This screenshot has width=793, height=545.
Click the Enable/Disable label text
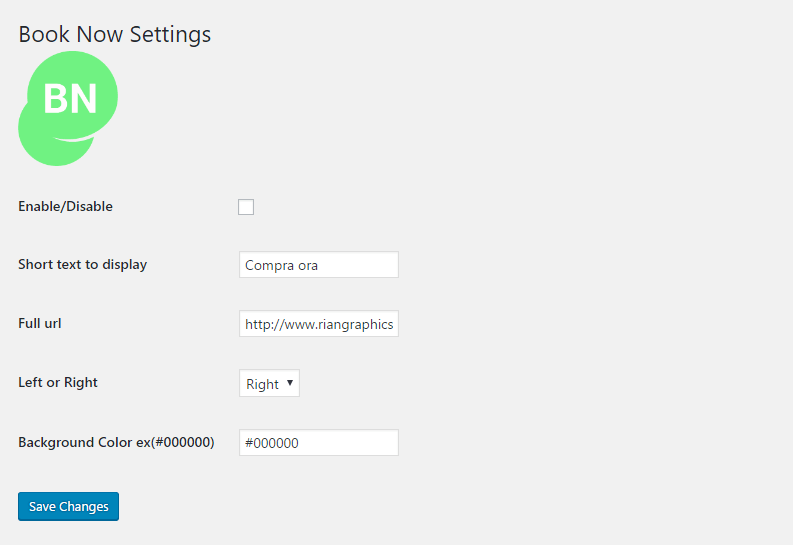[65, 206]
